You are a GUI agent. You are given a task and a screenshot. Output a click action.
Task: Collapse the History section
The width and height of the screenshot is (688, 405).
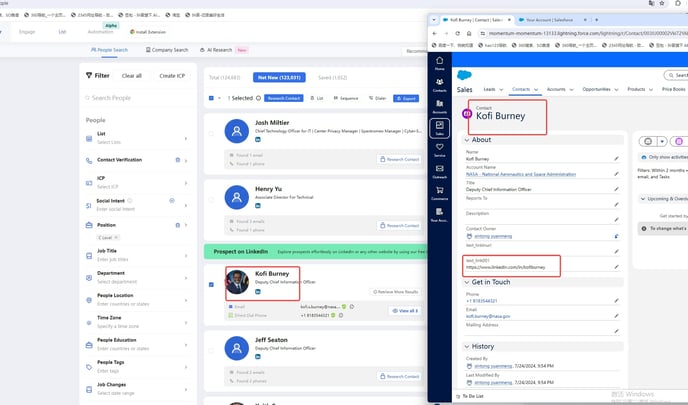467,347
